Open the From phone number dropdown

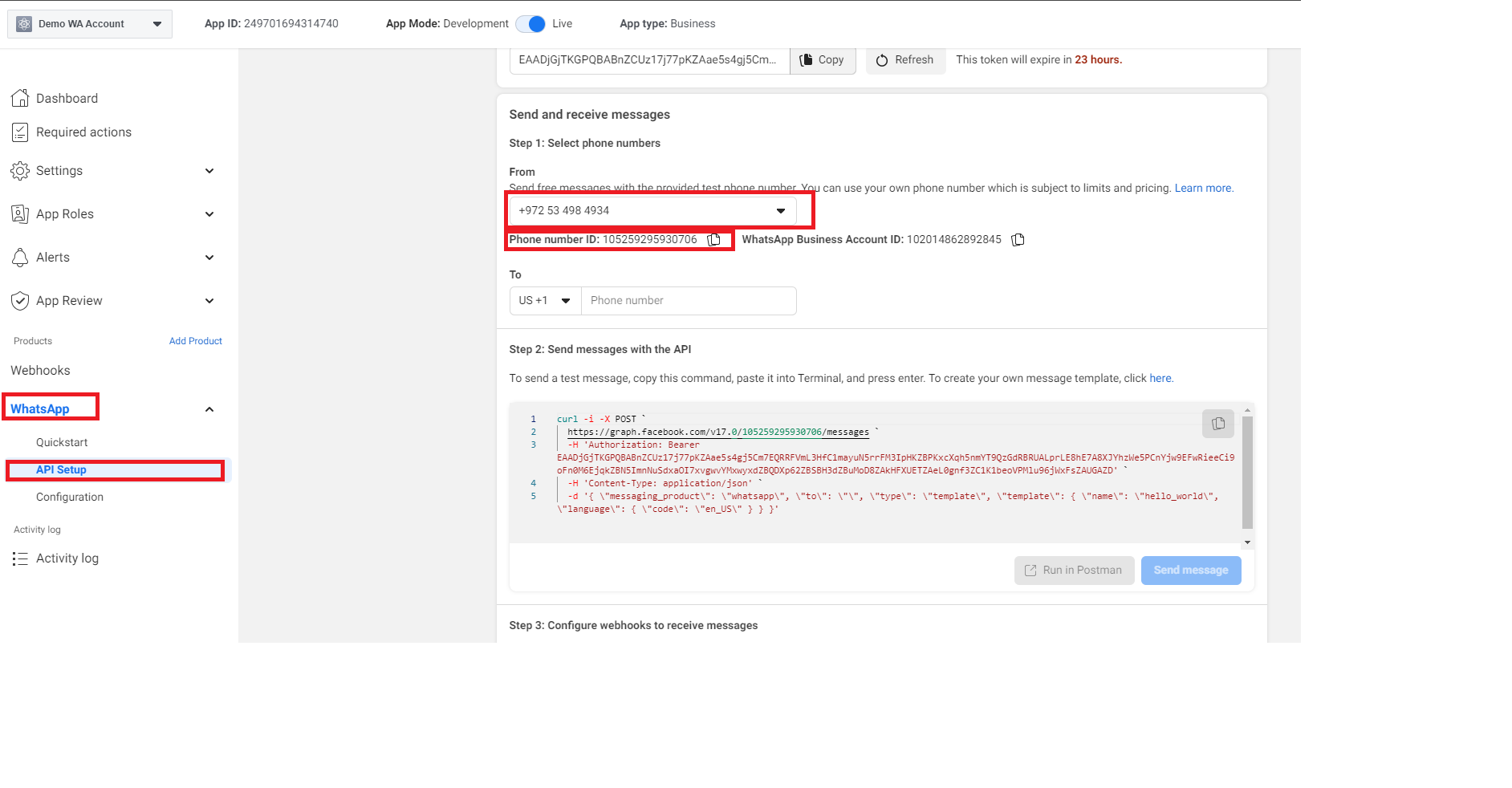652,211
